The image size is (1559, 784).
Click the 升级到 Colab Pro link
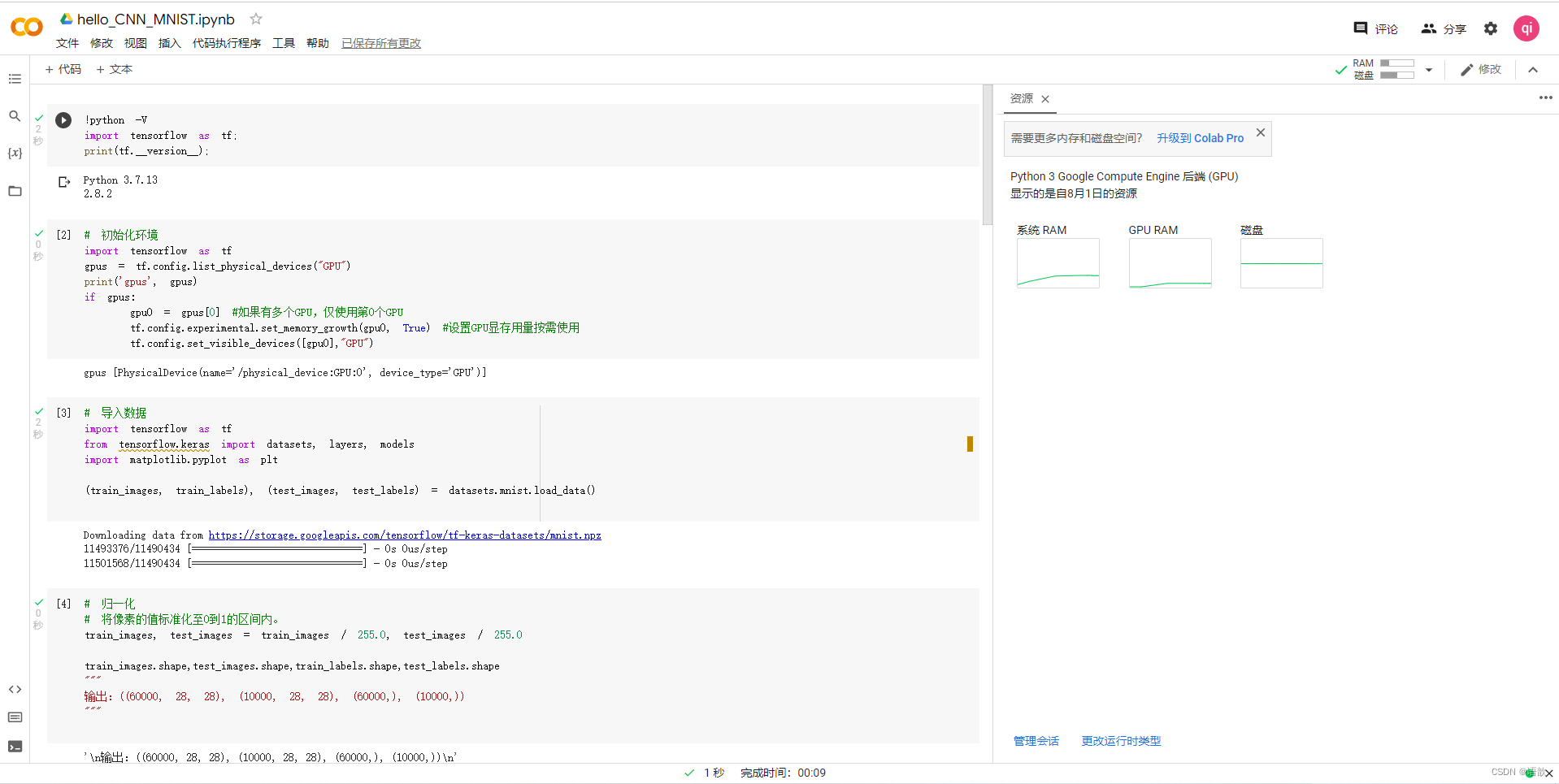(1201, 138)
